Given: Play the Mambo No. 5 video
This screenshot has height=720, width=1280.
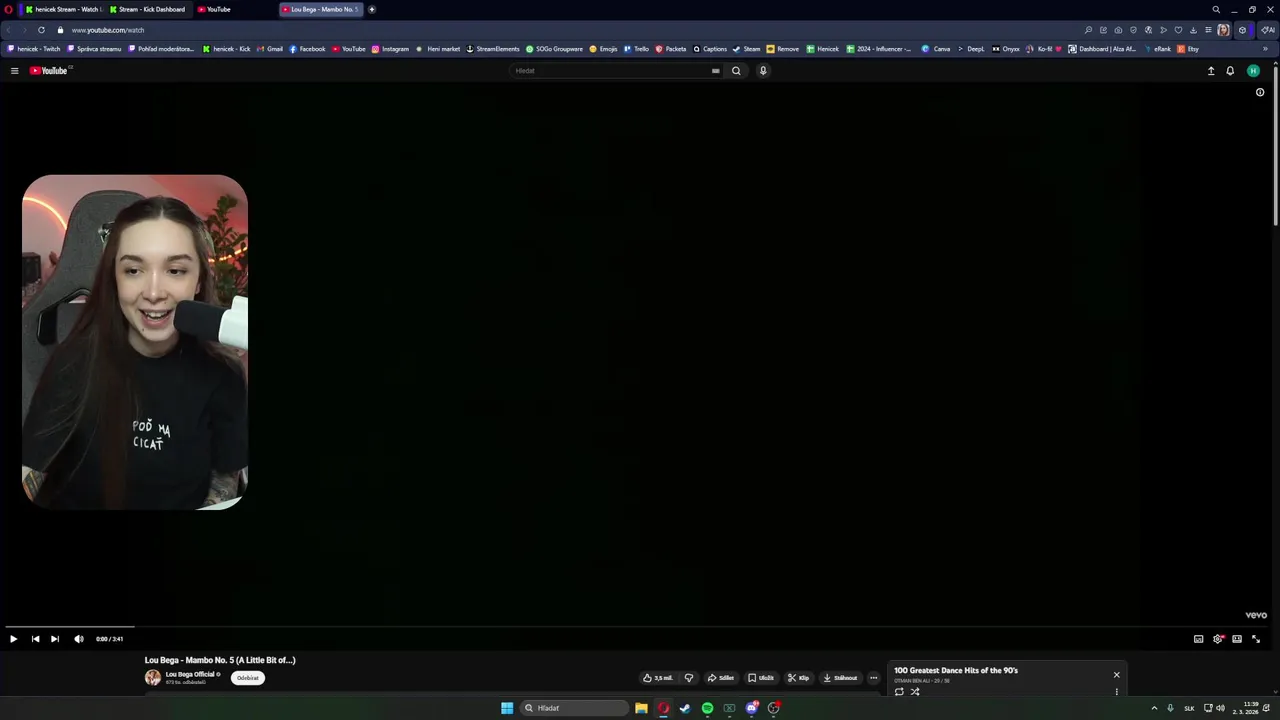Looking at the screenshot, I should 13,639.
